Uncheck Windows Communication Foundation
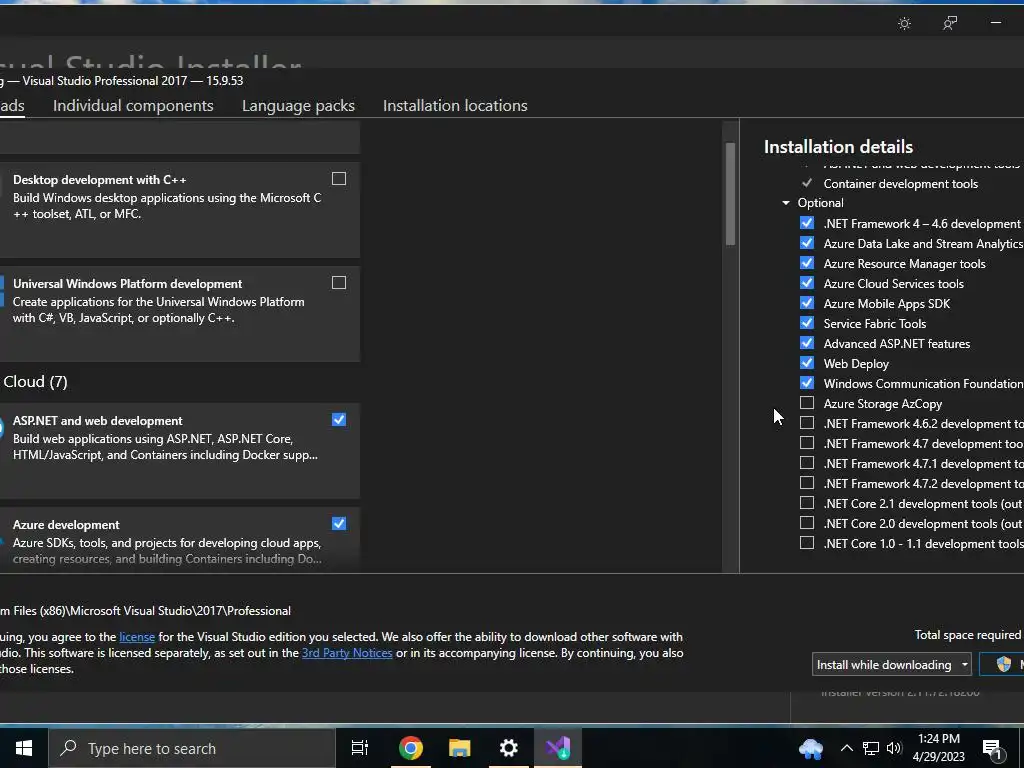1024x768 pixels. point(807,383)
